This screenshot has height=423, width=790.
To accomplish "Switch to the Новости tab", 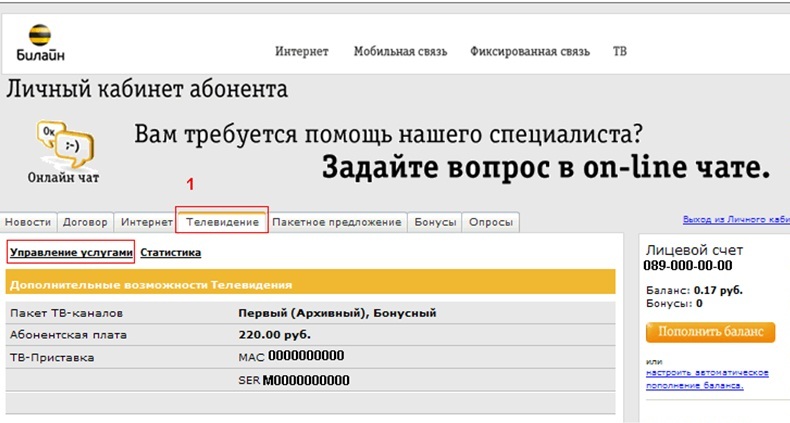I will [x=28, y=222].
